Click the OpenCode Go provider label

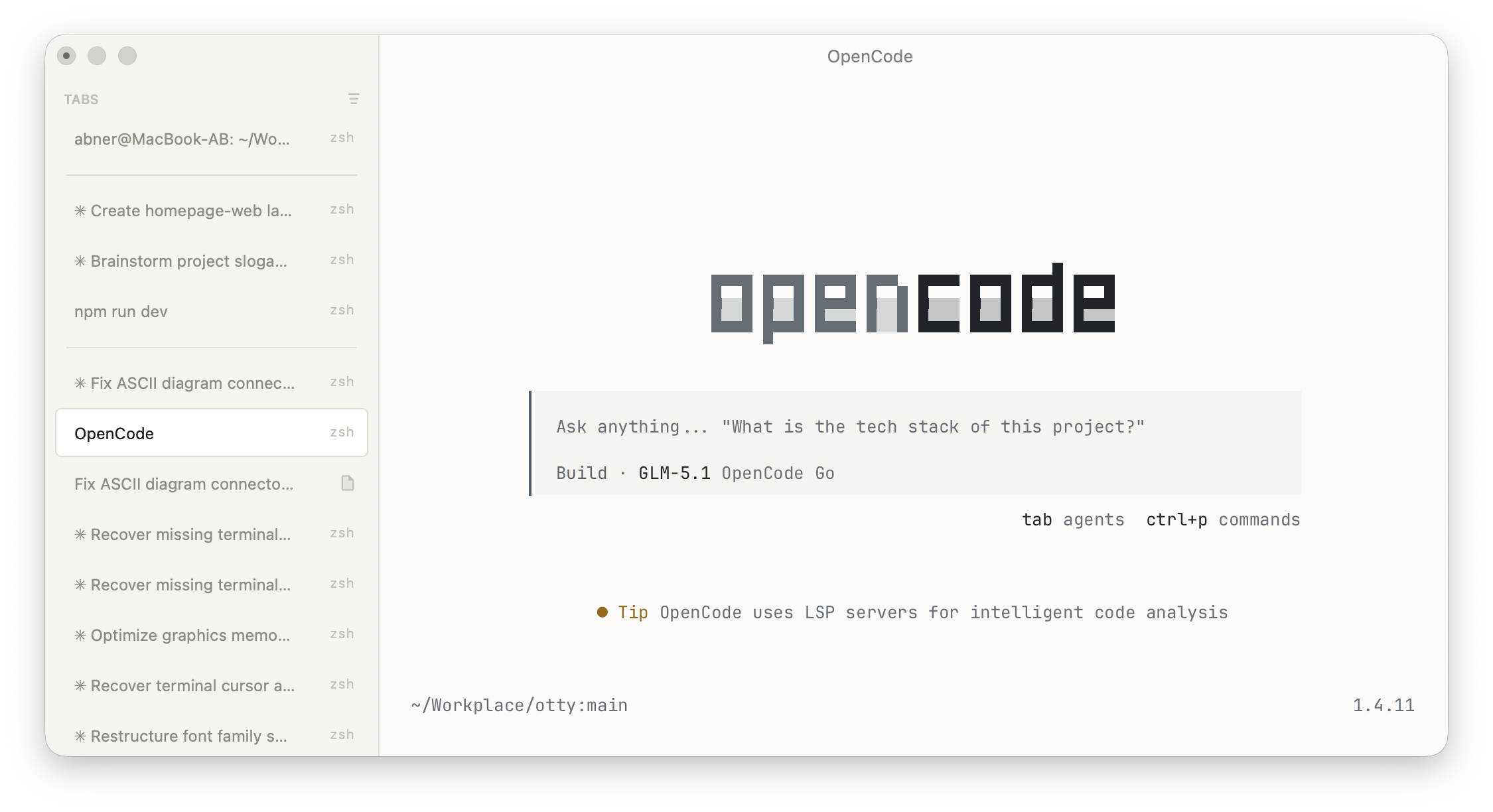tap(778, 473)
